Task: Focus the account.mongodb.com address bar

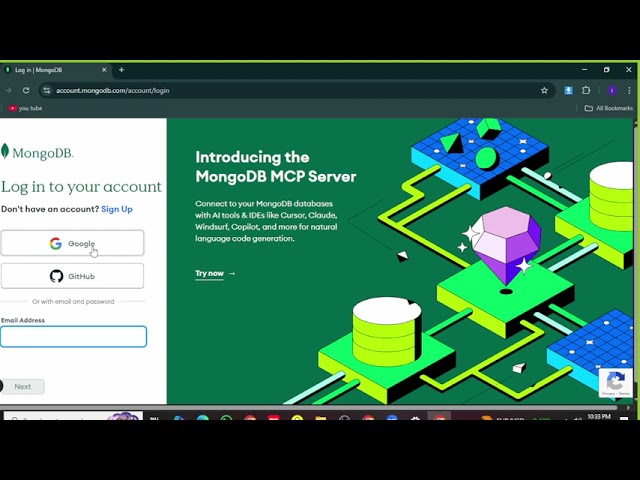Action: [298, 90]
